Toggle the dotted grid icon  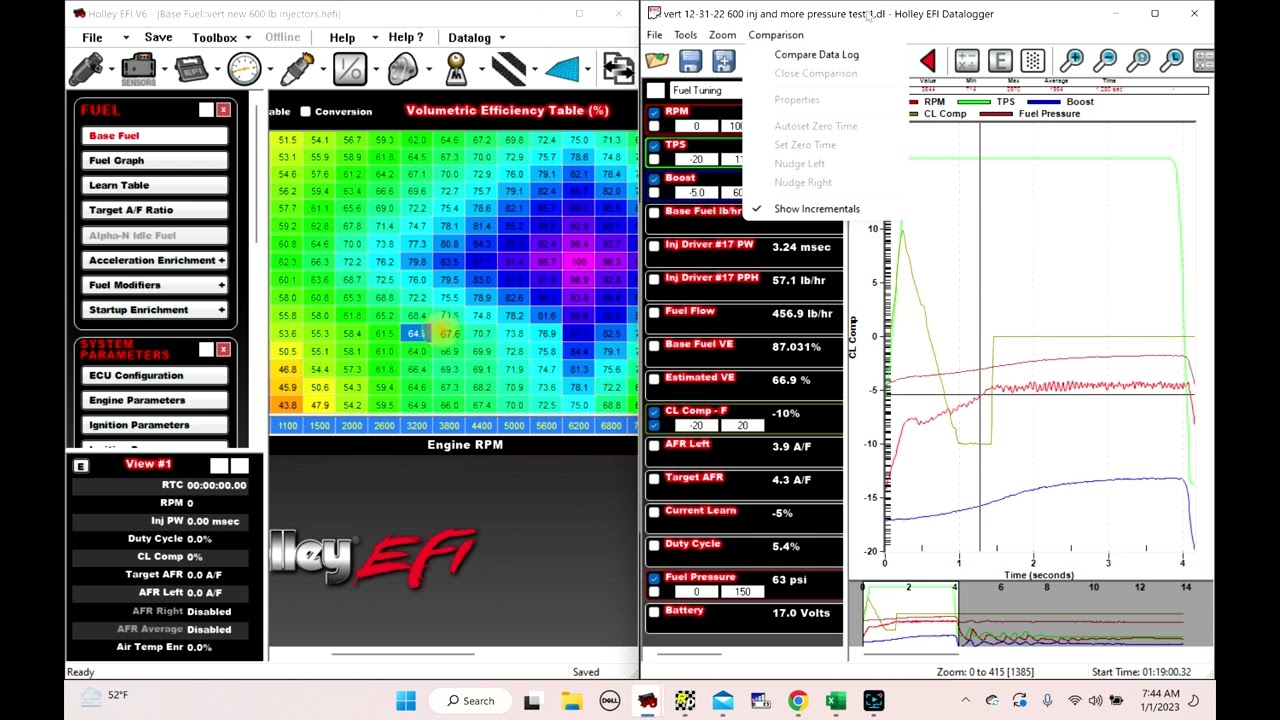1033,61
